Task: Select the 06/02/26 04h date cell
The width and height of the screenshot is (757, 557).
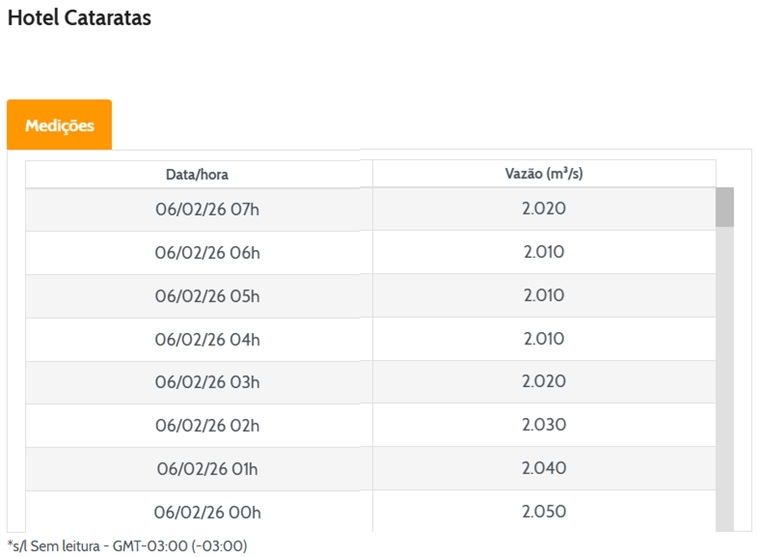Action: coord(207,339)
